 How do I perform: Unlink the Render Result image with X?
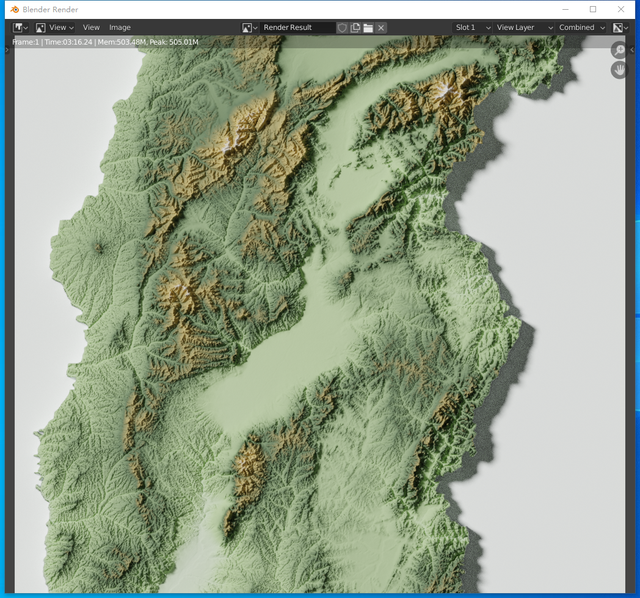(x=381, y=27)
